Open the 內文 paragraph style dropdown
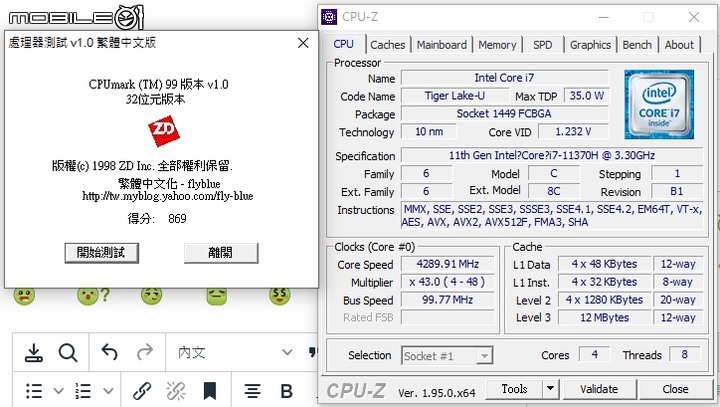This screenshot has width=720, height=407. coord(235,352)
